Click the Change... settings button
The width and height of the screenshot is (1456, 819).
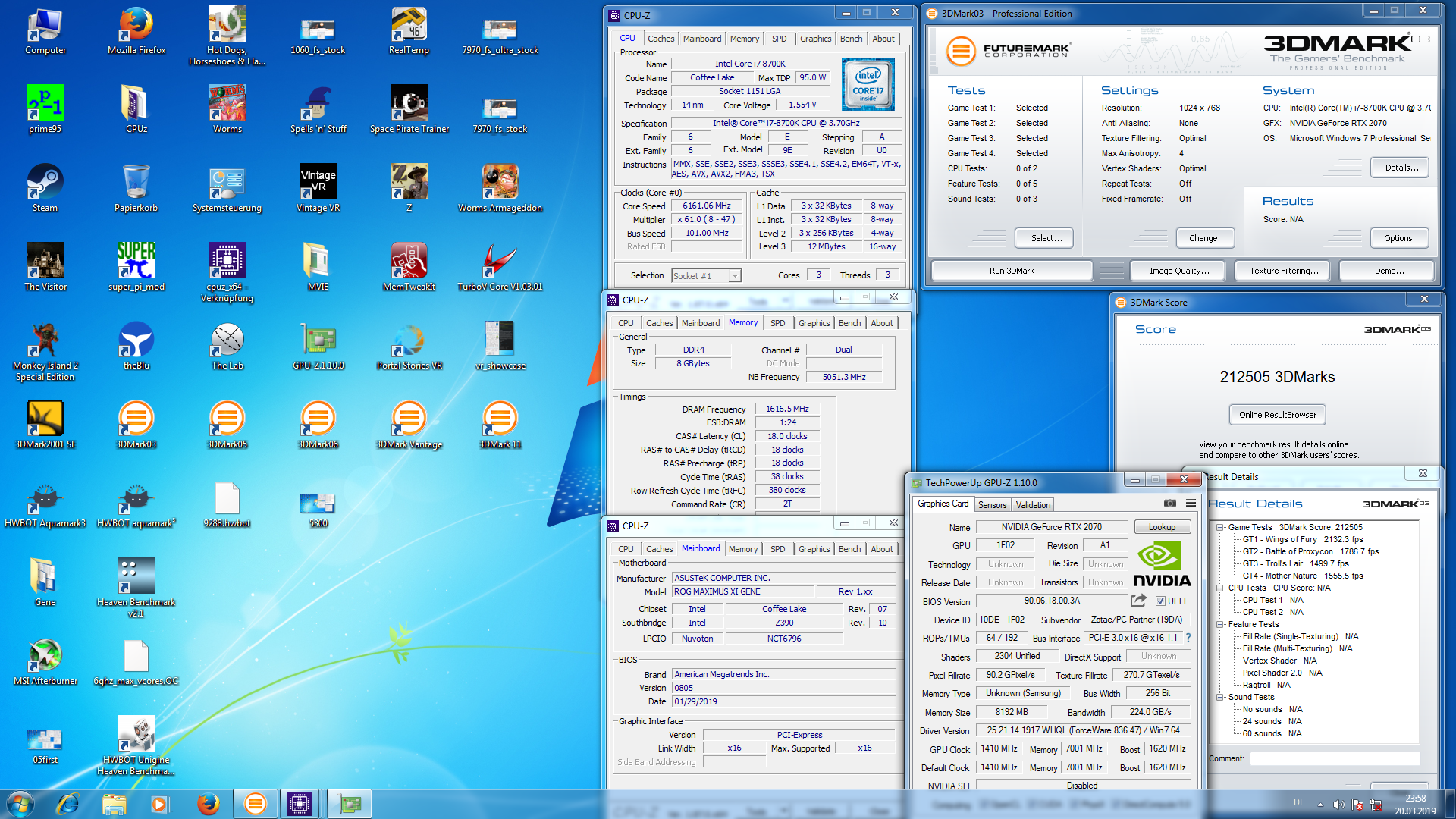pyautogui.click(x=1207, y=238)
